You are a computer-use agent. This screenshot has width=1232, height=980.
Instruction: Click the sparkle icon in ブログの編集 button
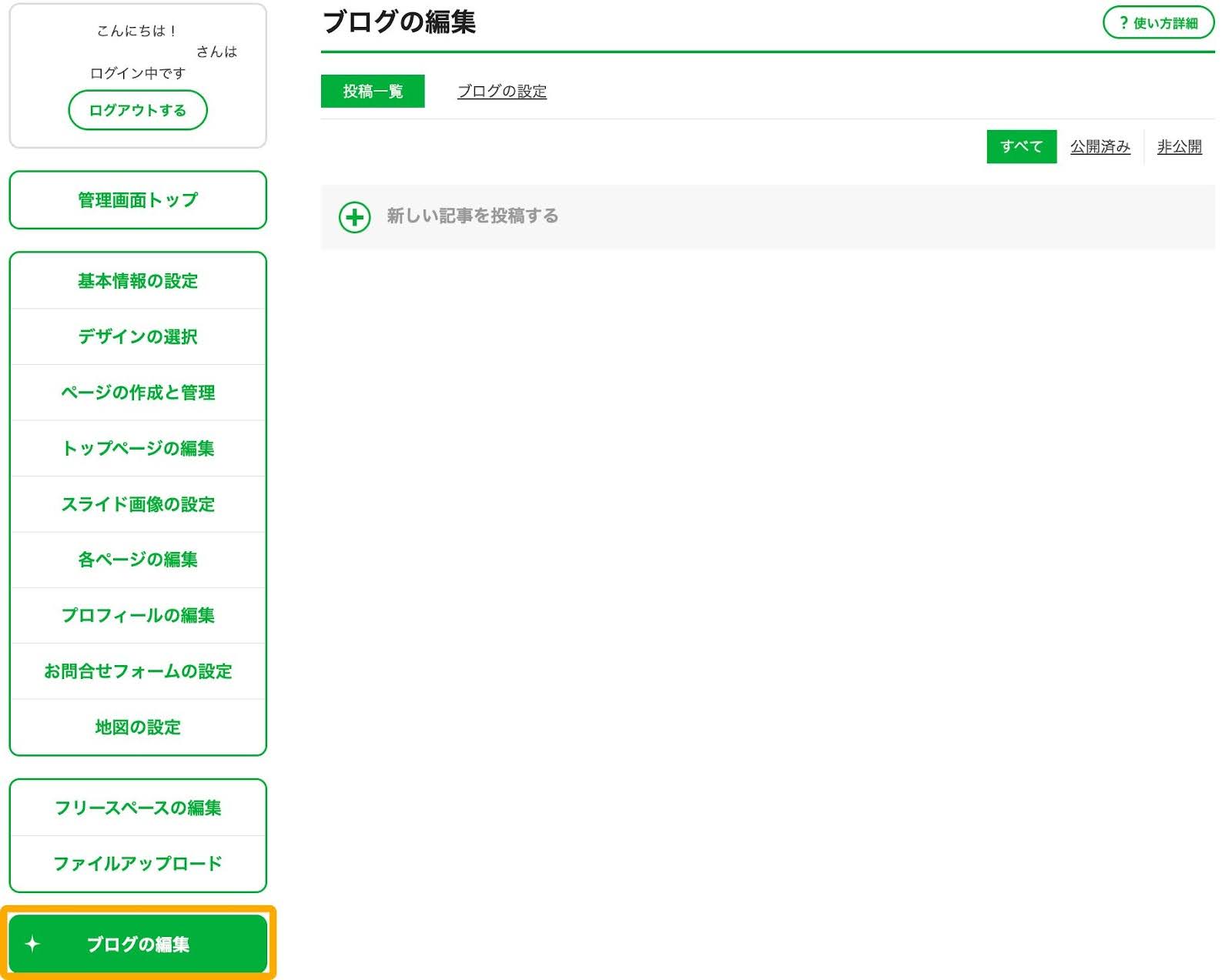tap(32, 943)
